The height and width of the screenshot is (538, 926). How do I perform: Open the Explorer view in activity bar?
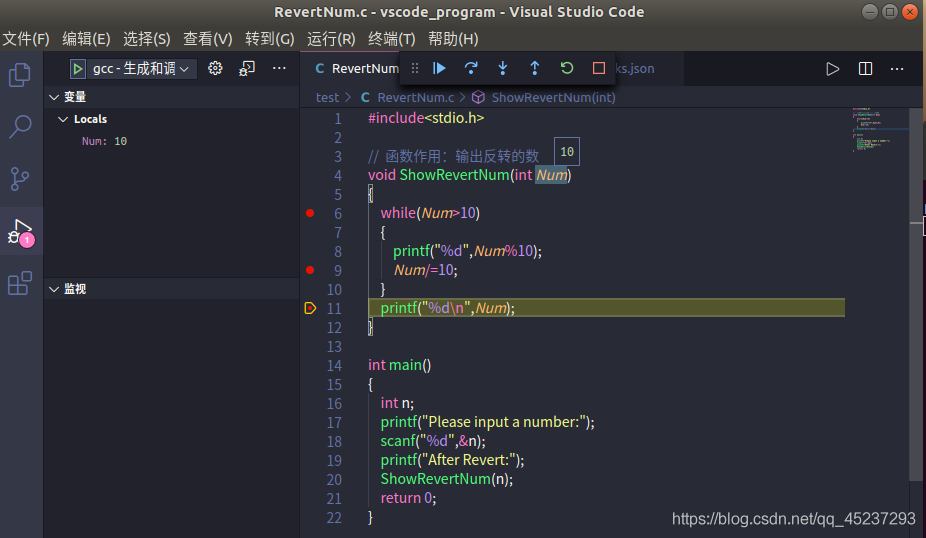coord(19,75)
